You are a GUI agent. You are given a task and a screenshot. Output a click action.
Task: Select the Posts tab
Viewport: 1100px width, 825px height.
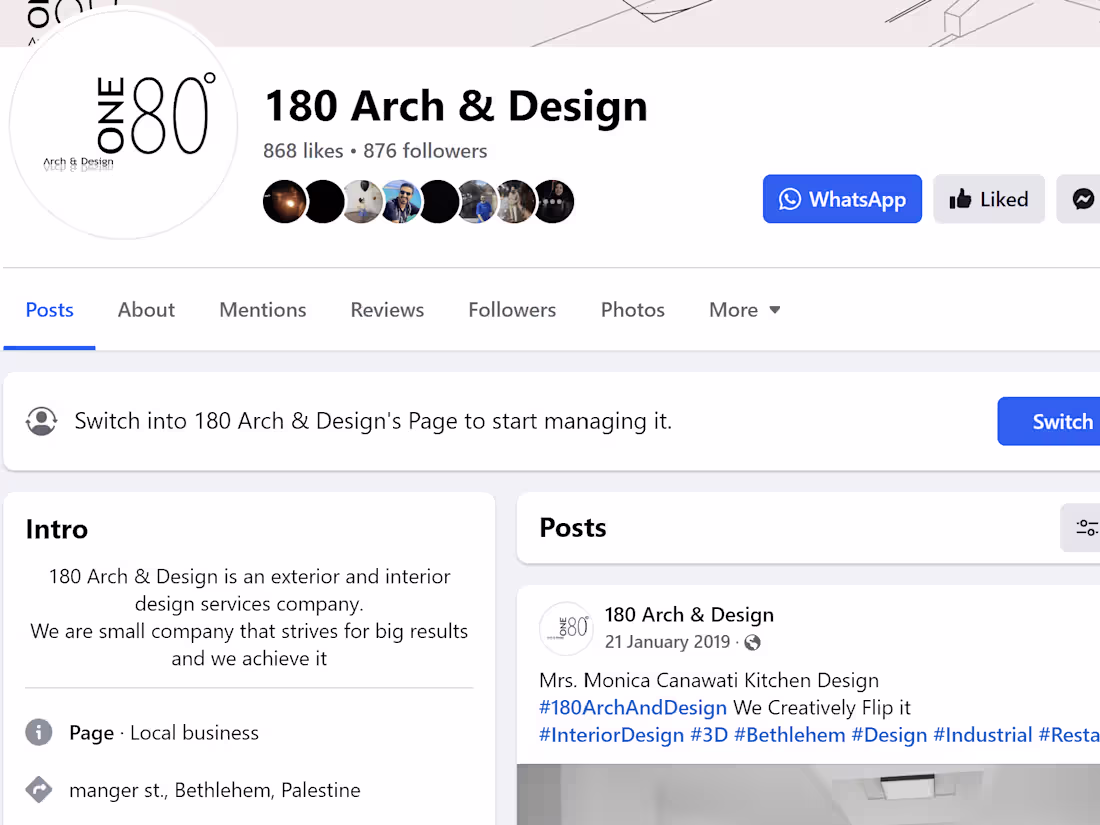pyautogui.click(x=49, y=309)
